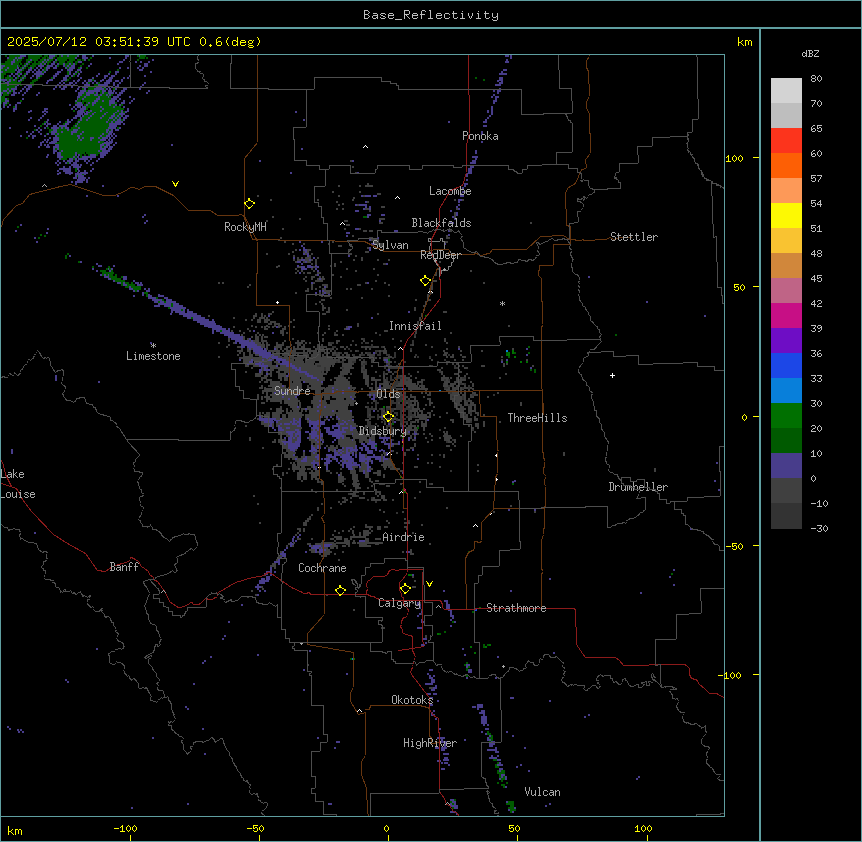Viewport: 862px width, 842px height.
Task: Click the orange 60 dBZ legend swatch
Action: click(x=786, y=165)
